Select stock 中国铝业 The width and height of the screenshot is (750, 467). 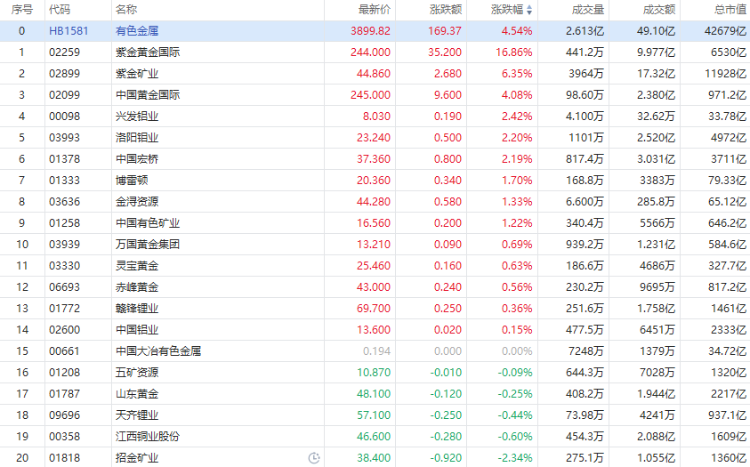tap(137, 330)
